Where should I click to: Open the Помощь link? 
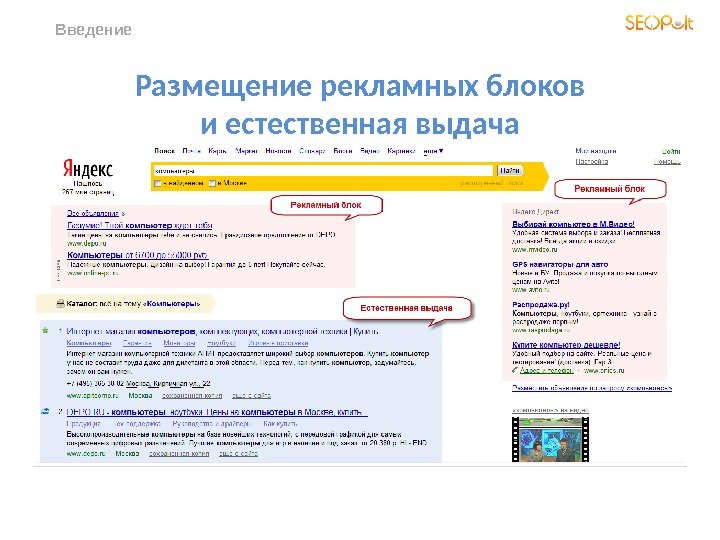[x=667, y=162]
